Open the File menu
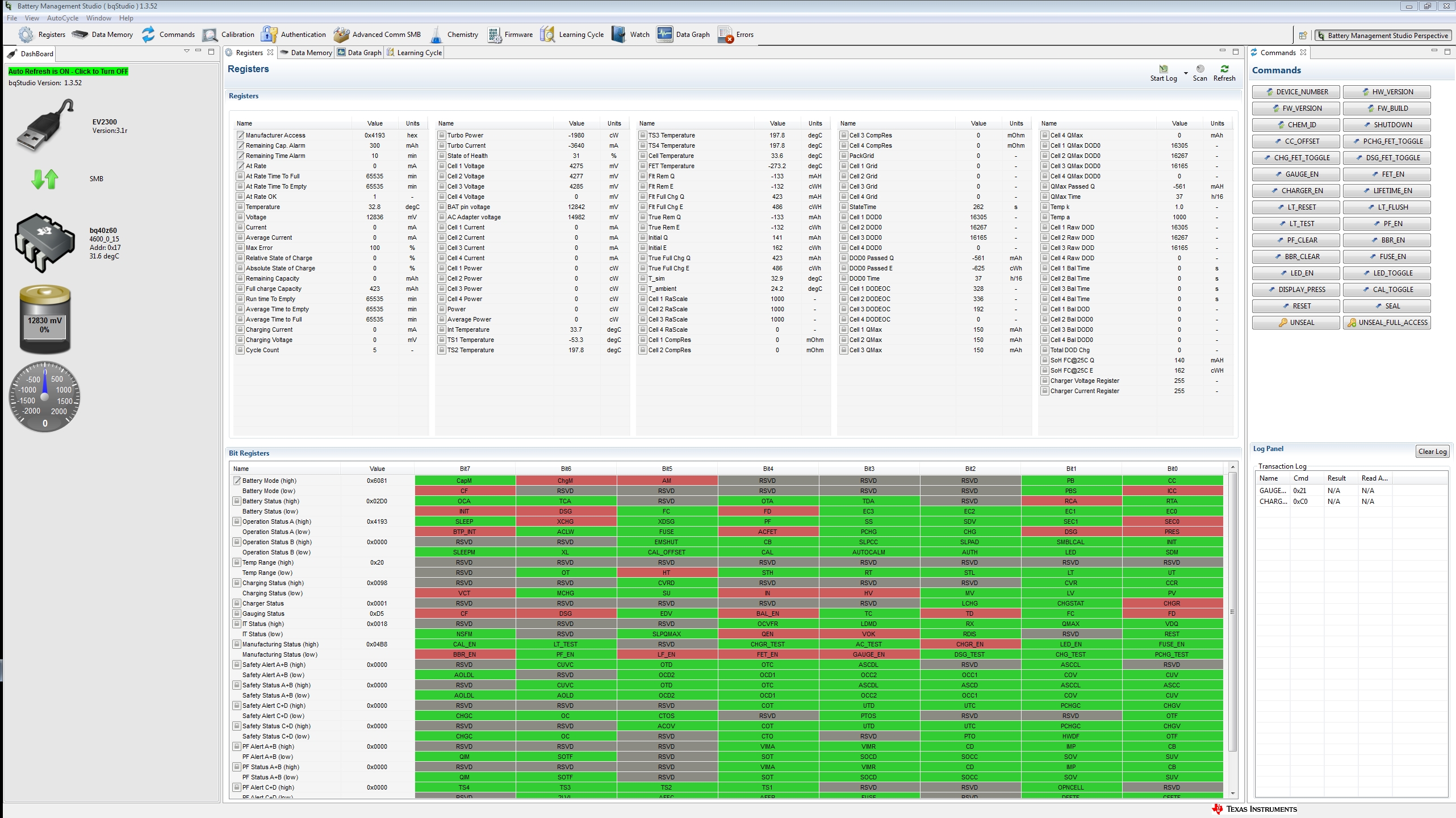 (x=12, y=18)
